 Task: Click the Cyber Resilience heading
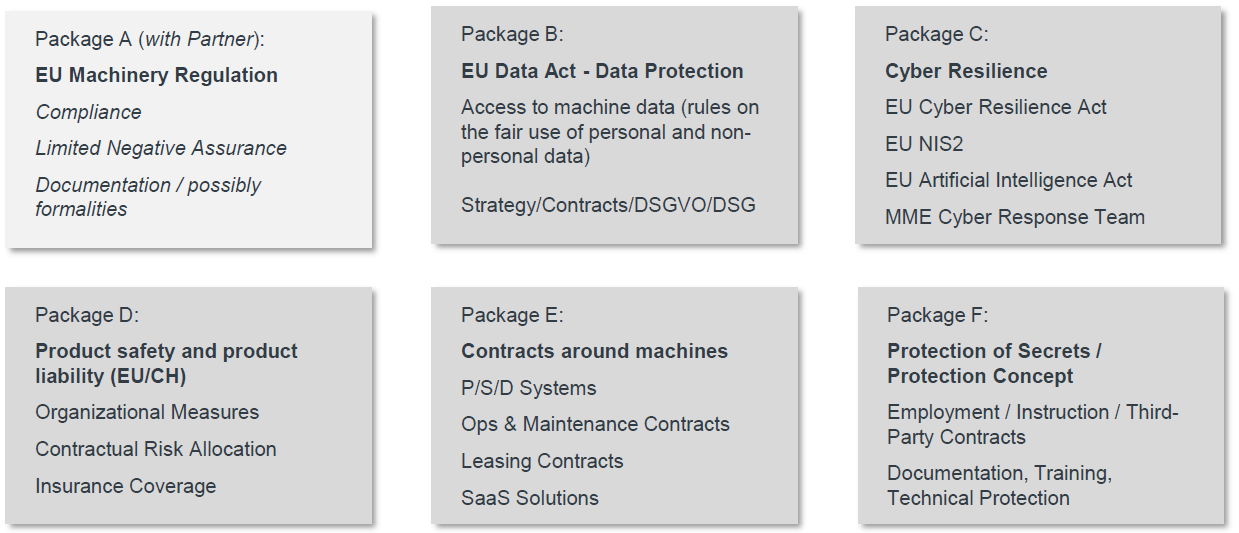tap(966, 71)
